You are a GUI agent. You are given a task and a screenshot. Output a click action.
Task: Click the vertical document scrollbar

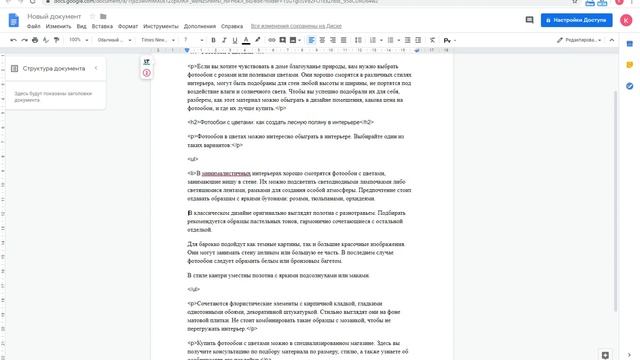click(x=616, y=202)
